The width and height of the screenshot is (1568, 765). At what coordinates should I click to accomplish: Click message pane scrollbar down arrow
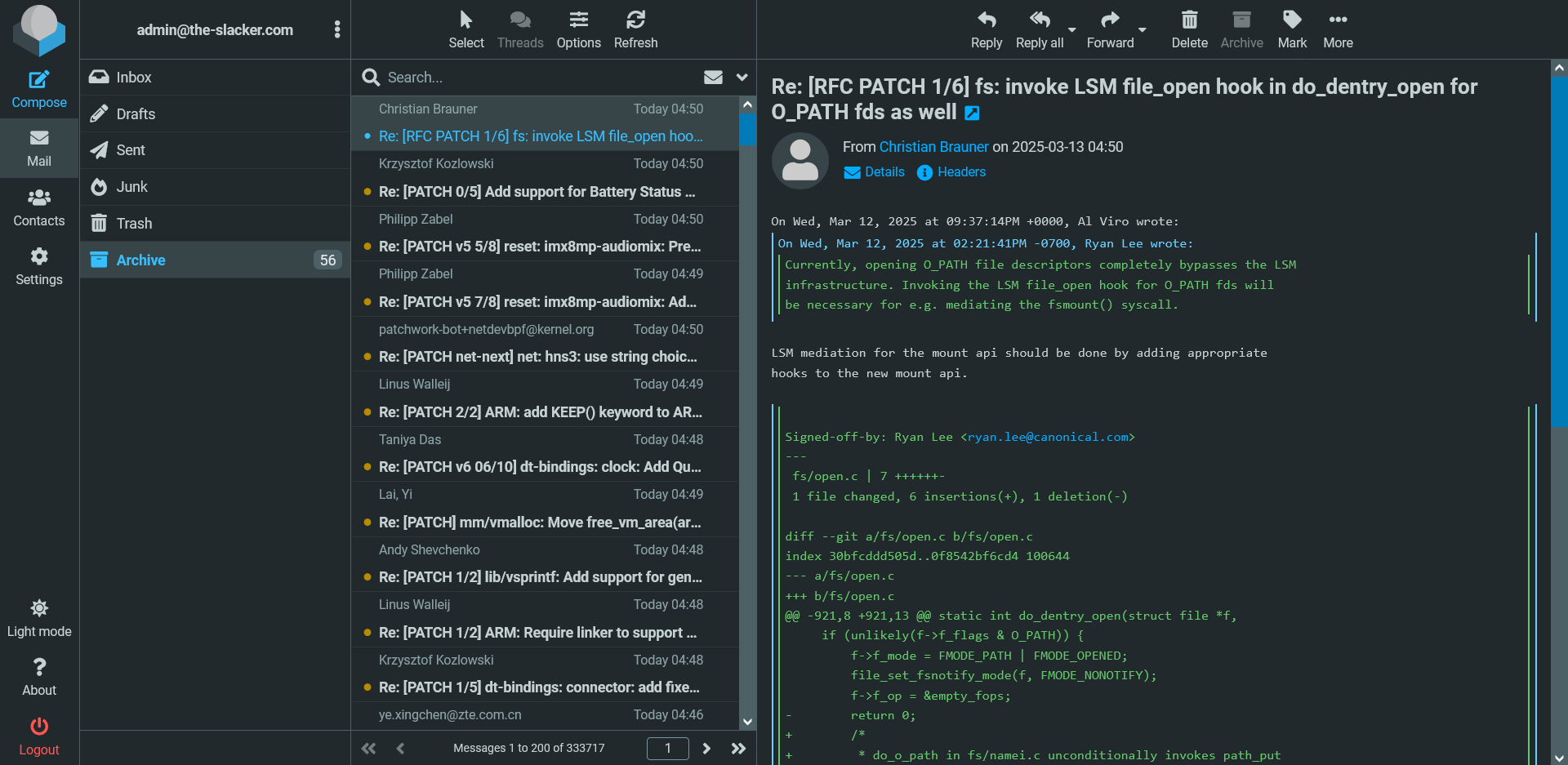pos(1559,758)
